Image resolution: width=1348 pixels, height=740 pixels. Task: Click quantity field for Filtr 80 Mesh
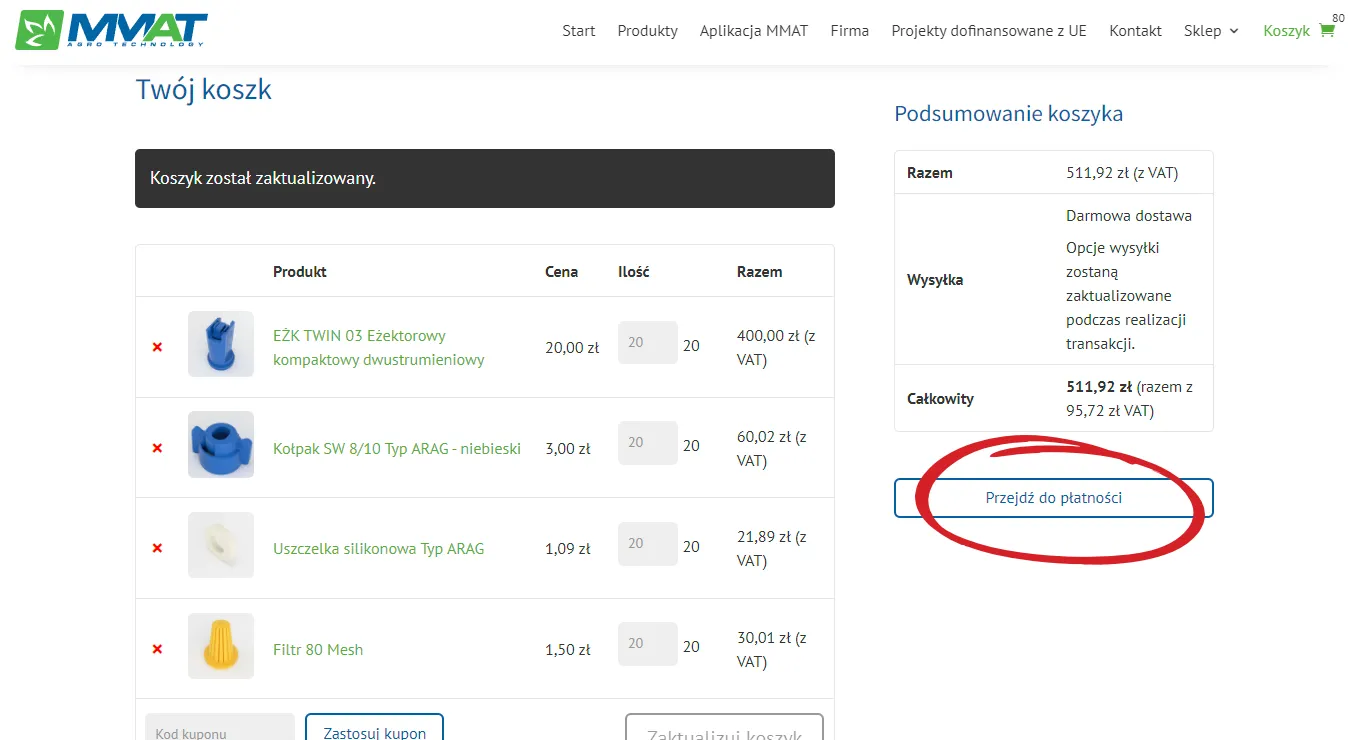(x=648, y=644)
